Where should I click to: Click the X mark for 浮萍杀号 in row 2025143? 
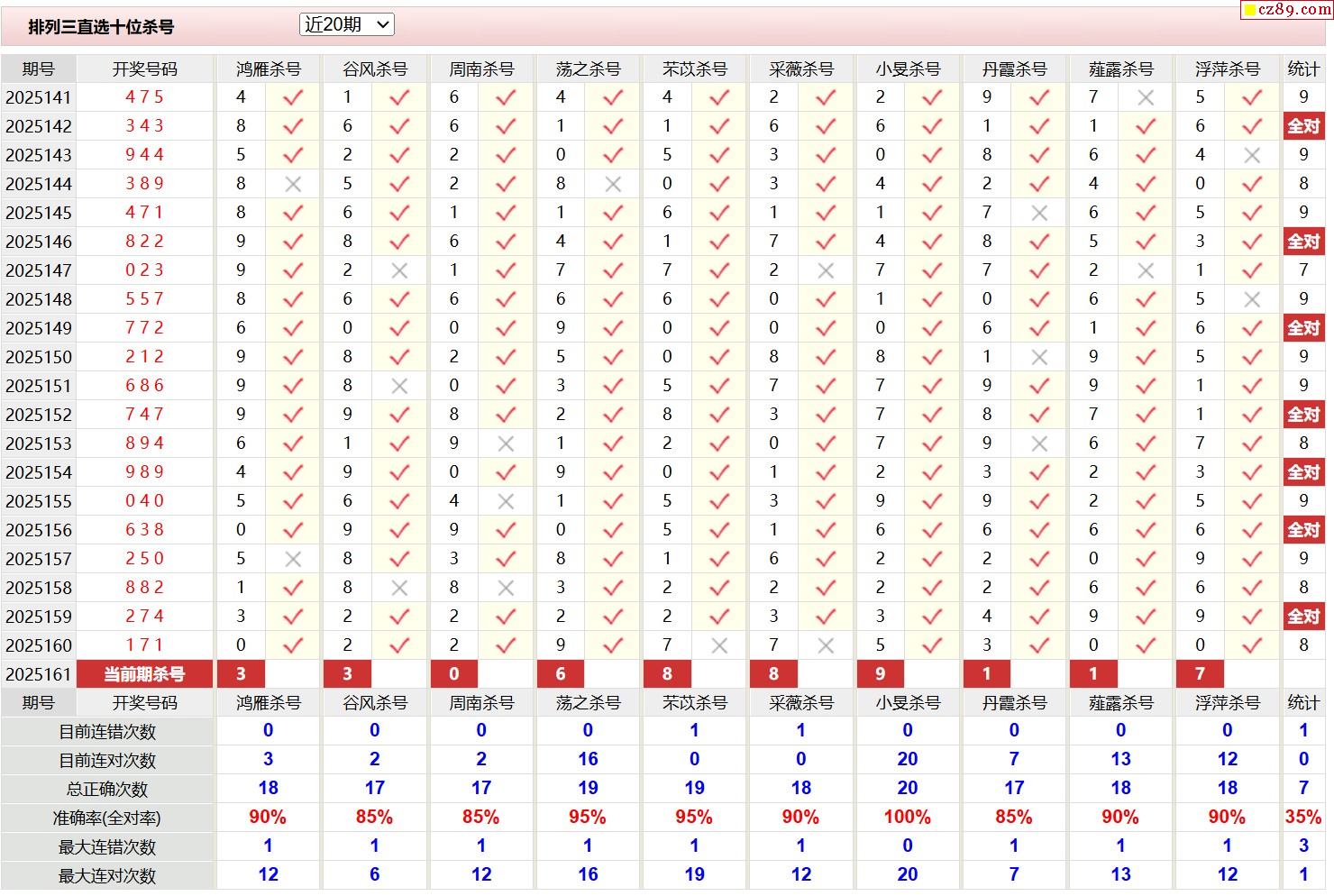(1252, 155)
